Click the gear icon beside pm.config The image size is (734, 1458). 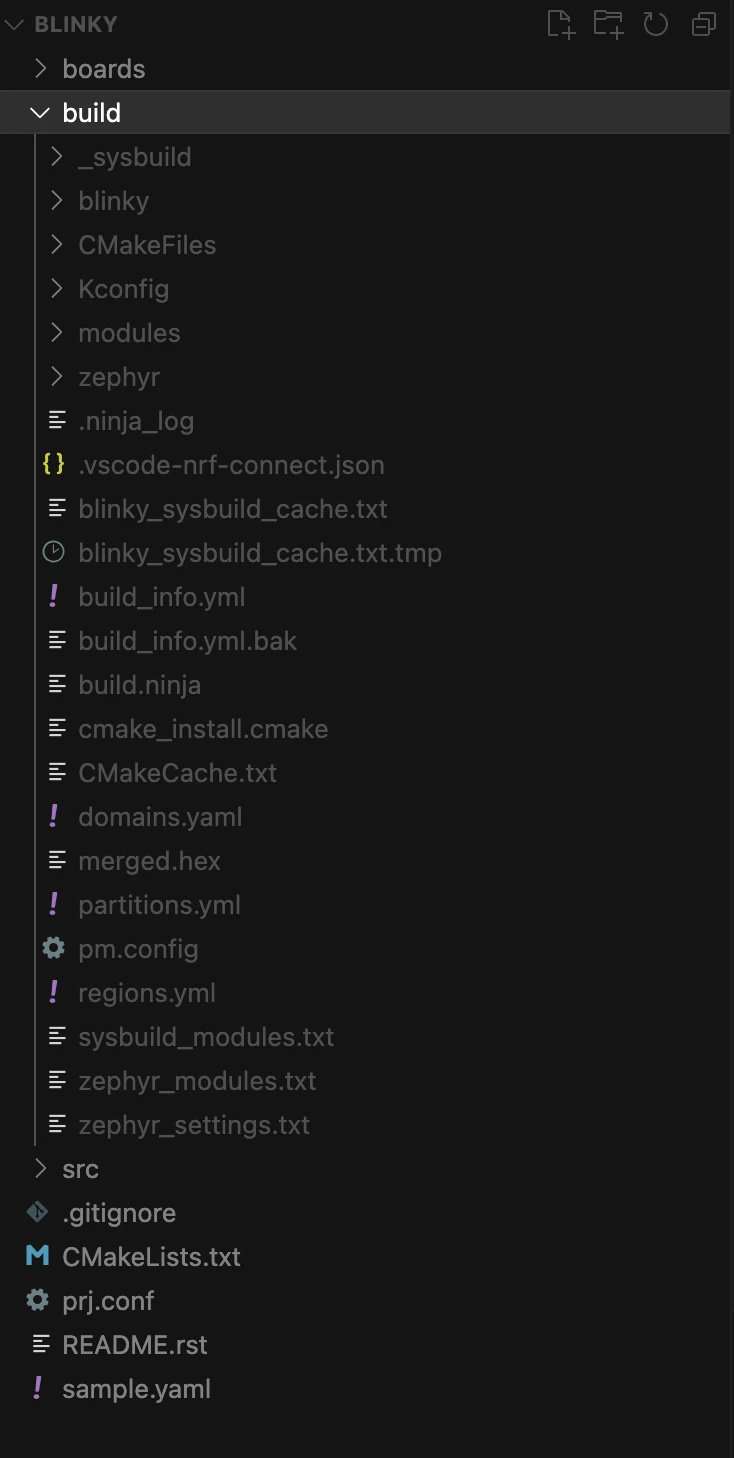[x=54, y=948]
